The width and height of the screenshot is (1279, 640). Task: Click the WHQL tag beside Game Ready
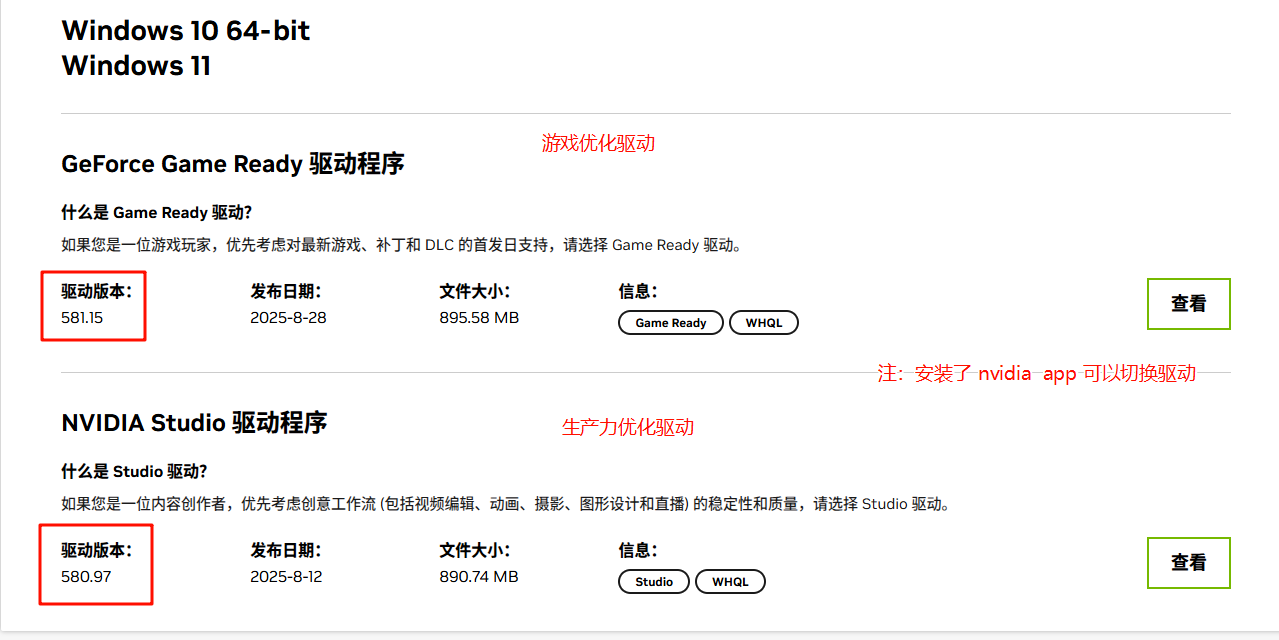point(764,323)
